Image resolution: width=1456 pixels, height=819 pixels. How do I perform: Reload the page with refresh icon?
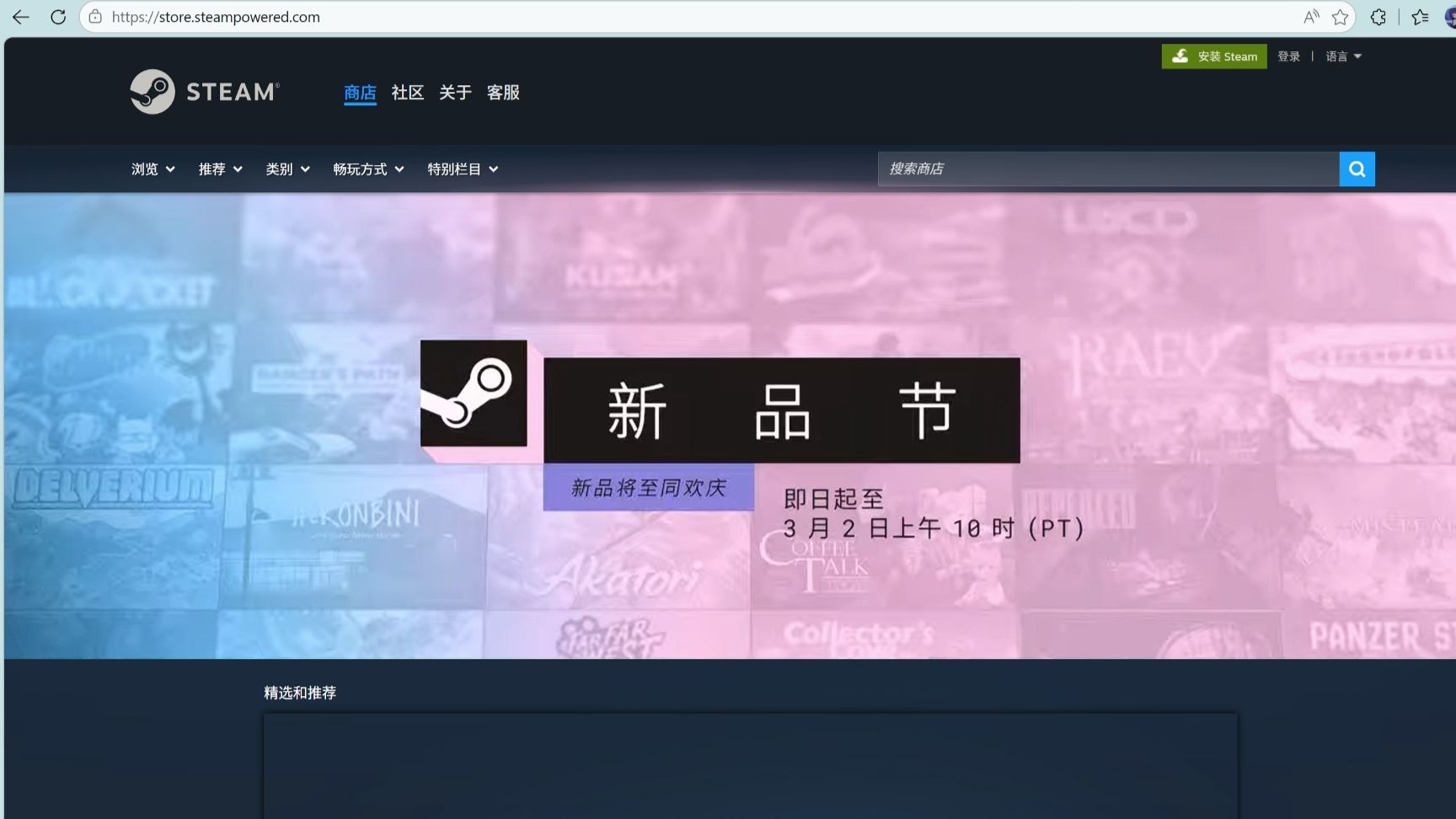58,17
